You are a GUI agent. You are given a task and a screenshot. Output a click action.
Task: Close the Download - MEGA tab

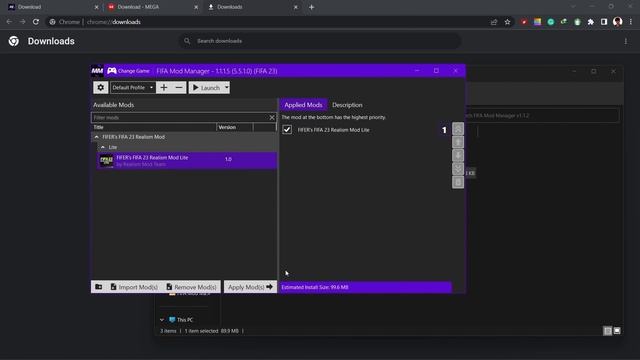[x=196, y=7]
